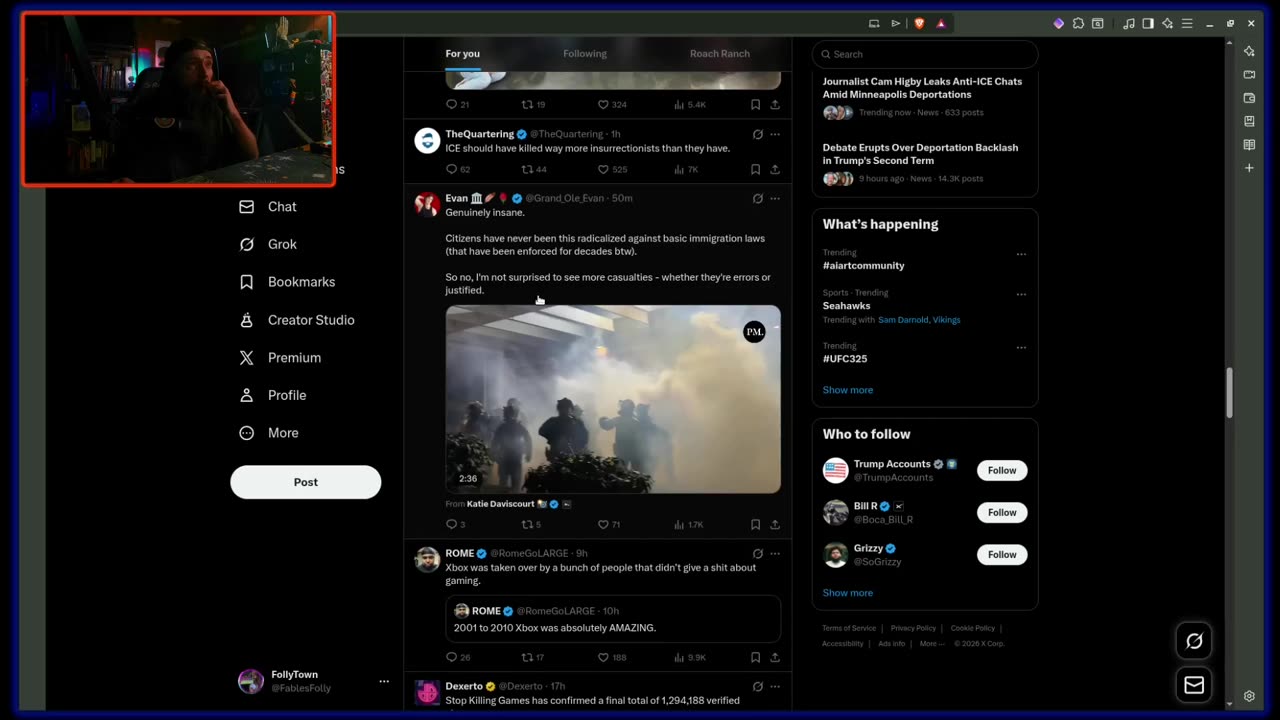Screen dimensions: 1280x720
Task: Add item with plus icon in sidebar
Action: (1249, 168)
